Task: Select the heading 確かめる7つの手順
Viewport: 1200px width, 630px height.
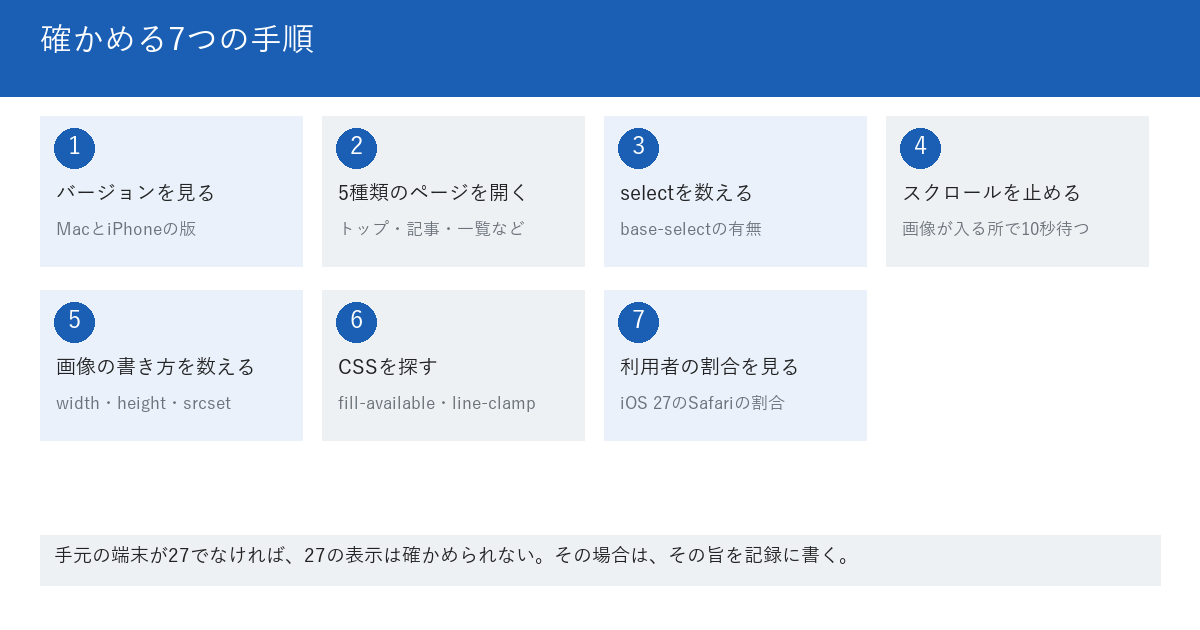Action: click(177, 39)
